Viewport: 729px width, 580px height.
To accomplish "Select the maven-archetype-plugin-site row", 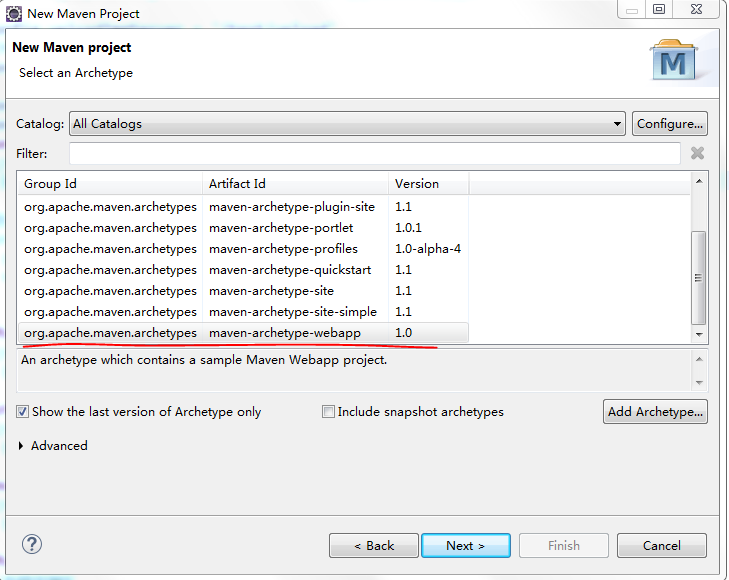I will tap(243, 207).
